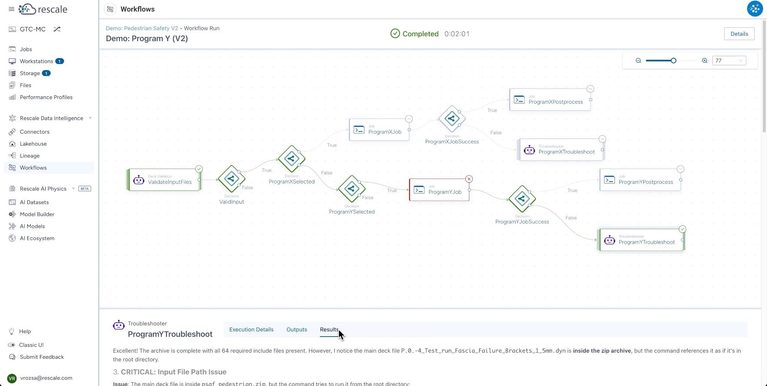Select the ProgramXTroubleshoot node
The image size is (767, 386).
[x=561, y=150]
